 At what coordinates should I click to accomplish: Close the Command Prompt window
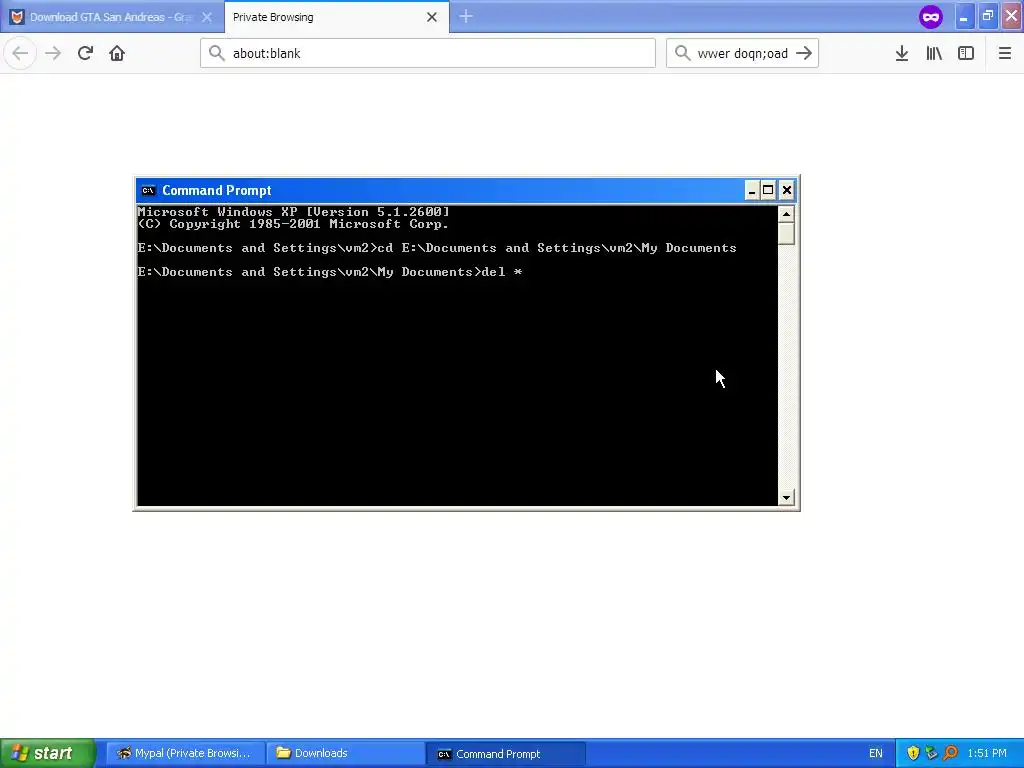pyautogui.click(x=787, y=190)
